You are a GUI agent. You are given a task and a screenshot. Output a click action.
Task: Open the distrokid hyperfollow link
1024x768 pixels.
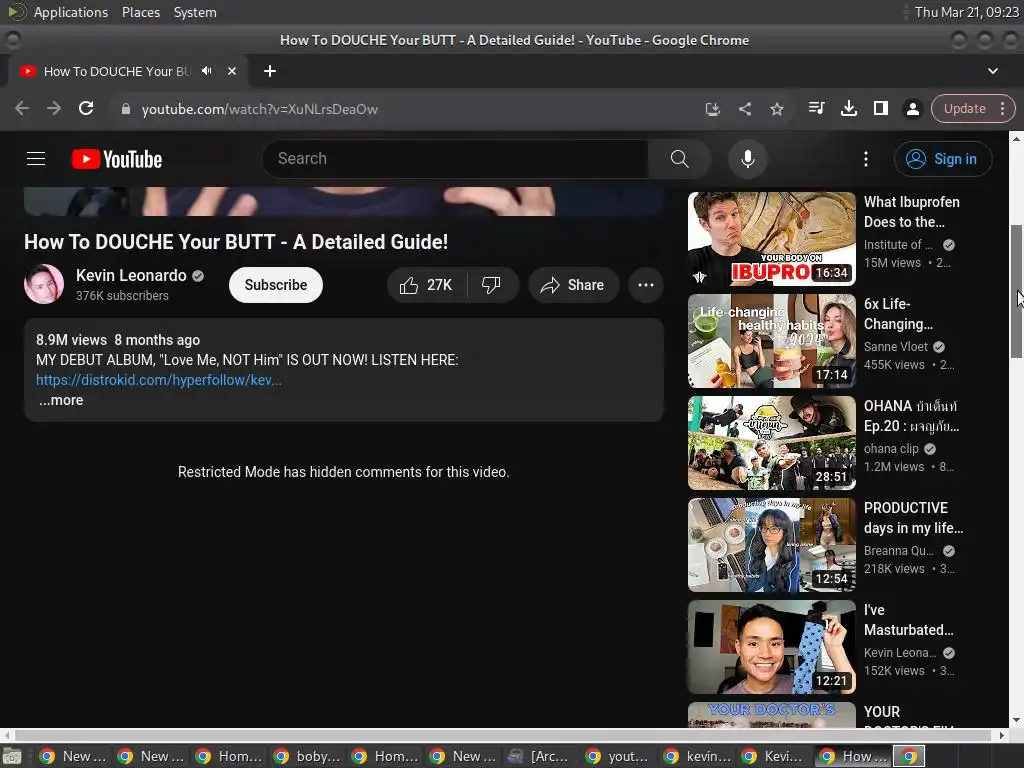[x=159, y=380]
